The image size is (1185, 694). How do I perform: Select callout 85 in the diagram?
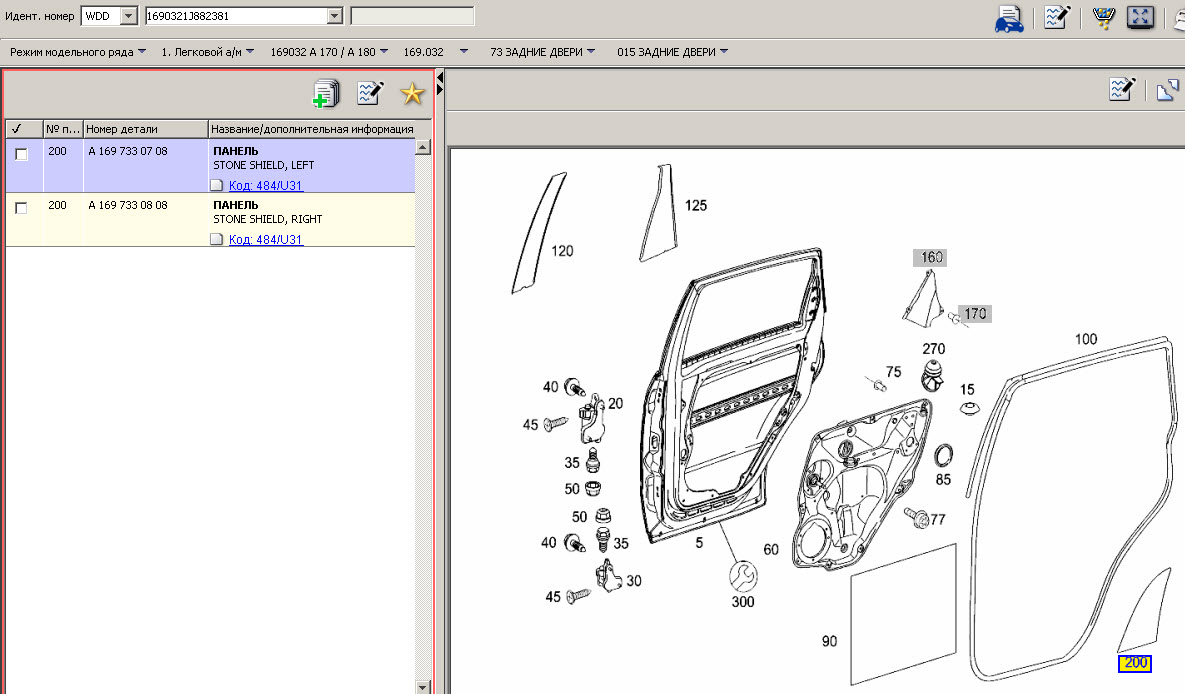coord(943,479)
